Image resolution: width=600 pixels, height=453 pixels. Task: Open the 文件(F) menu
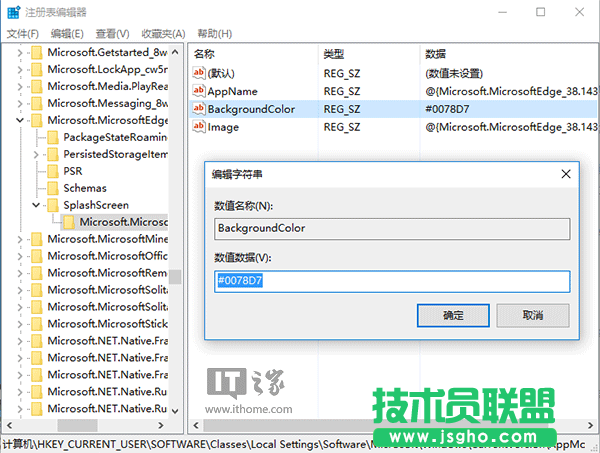23,34
